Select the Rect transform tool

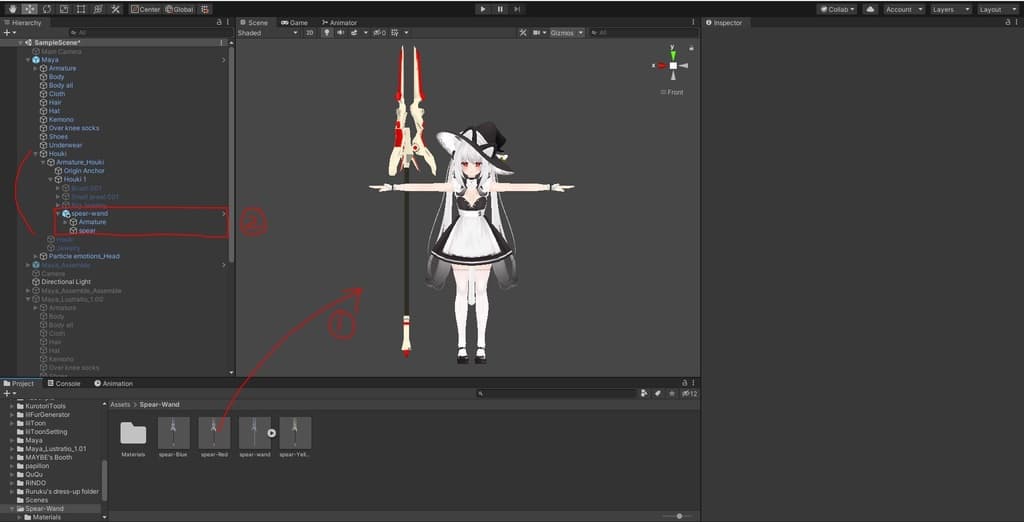point(81,9)
